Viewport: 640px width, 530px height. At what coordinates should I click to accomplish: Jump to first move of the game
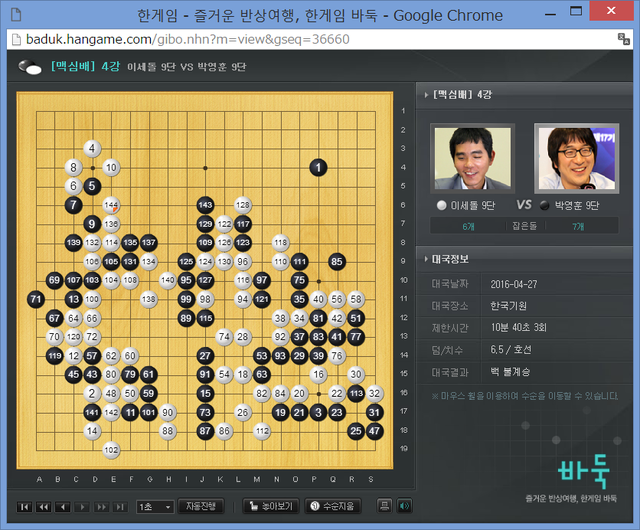[x=24, y=507]
